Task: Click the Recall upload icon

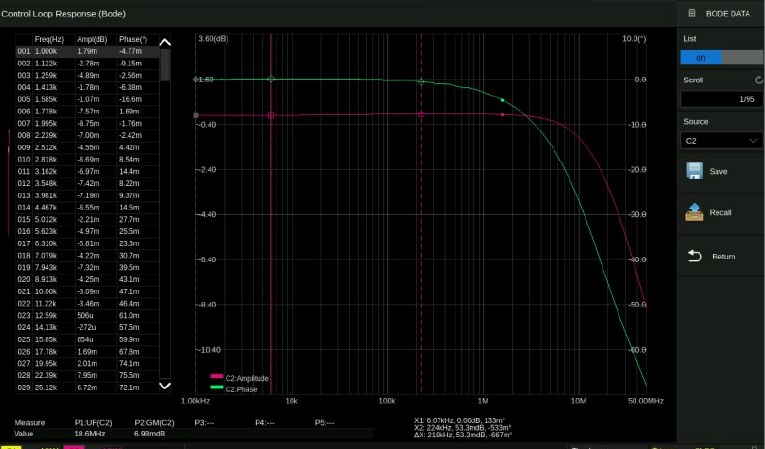Action: [x=694, y=212]
